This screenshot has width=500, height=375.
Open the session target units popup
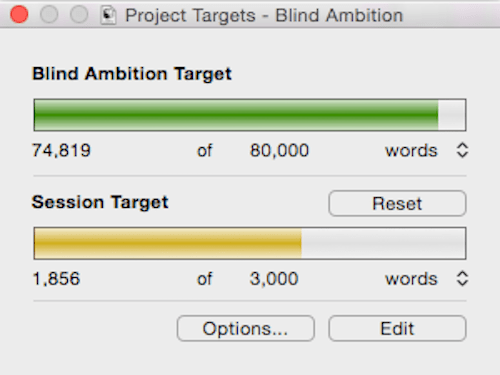coord(462,279)
